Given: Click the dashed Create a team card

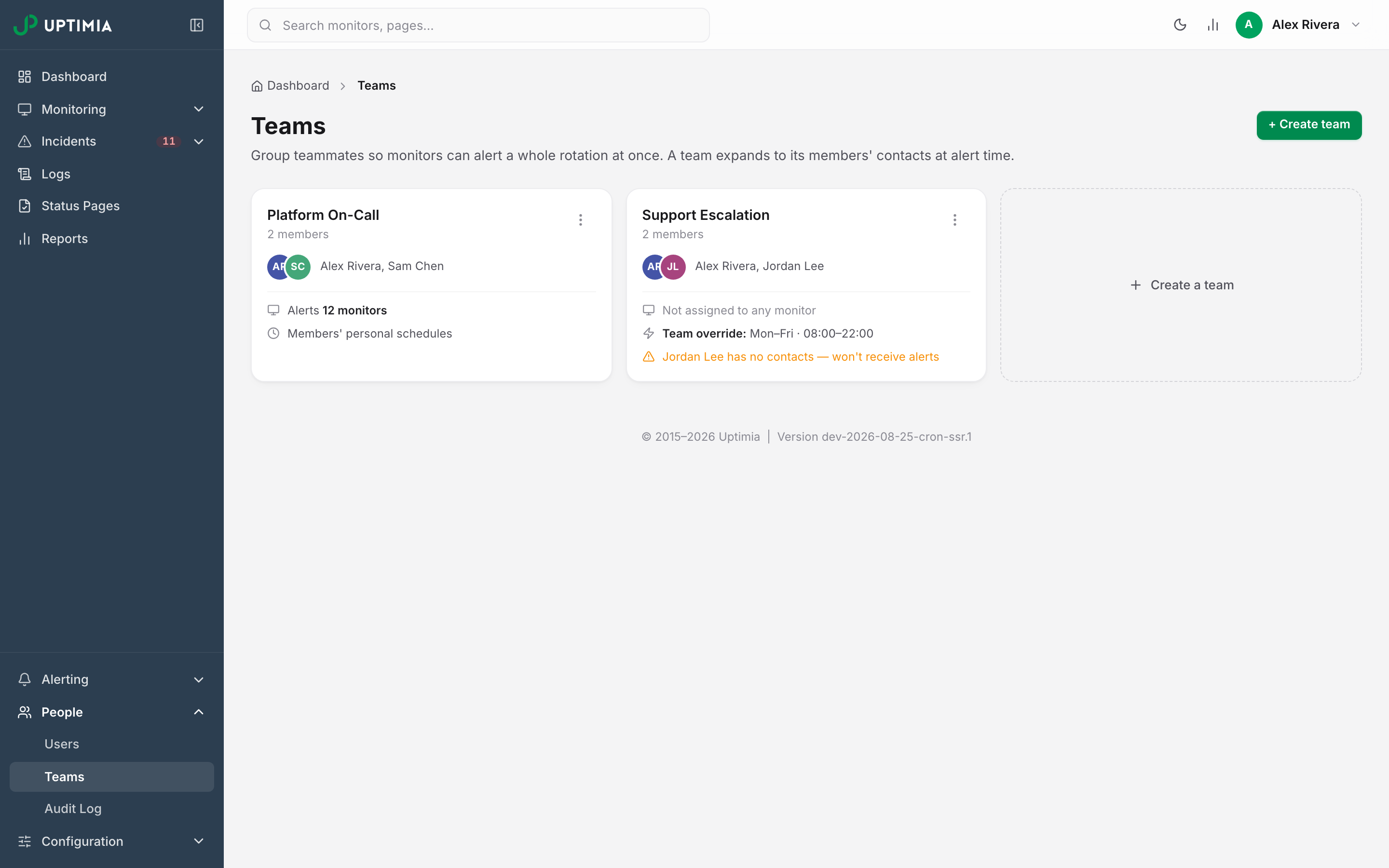Looking at the screenshot, I should [1181, 285].
